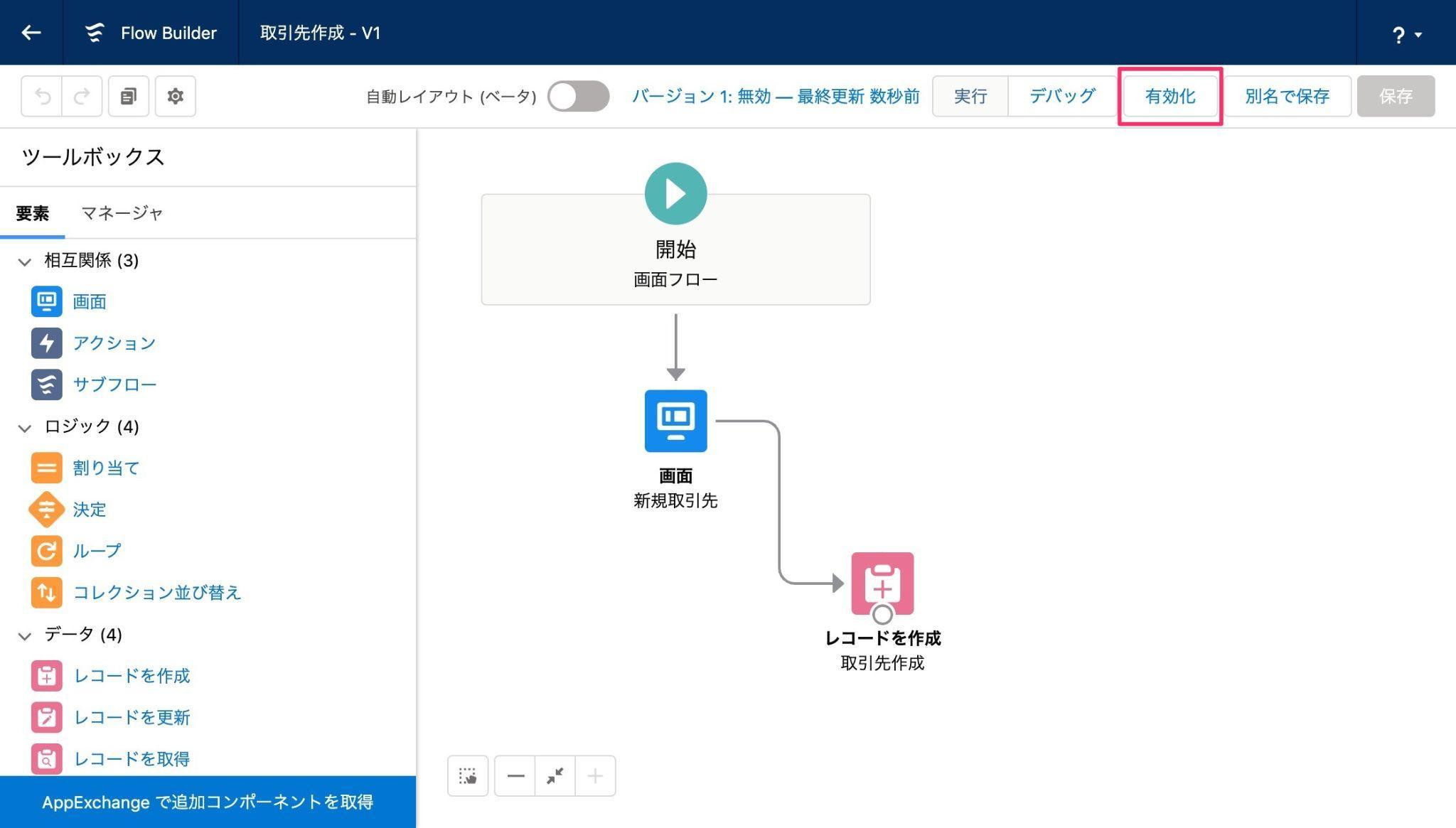1456x828 pixels.
Task: Click the copy elements clipboard icon
Action: 129,96
